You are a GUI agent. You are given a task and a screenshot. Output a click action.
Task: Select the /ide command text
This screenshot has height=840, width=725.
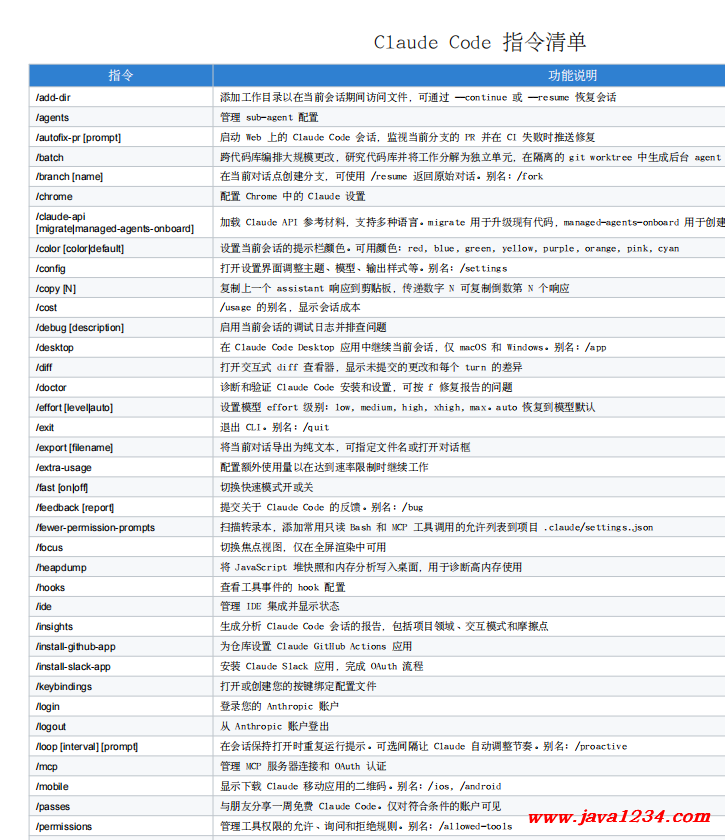pos(43,607)
